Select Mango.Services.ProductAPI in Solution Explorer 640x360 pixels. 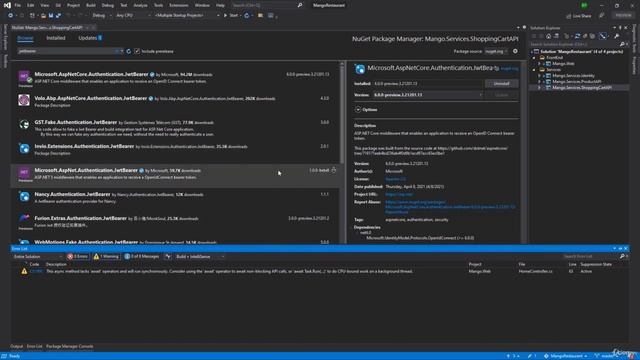(x=576, y=82)
